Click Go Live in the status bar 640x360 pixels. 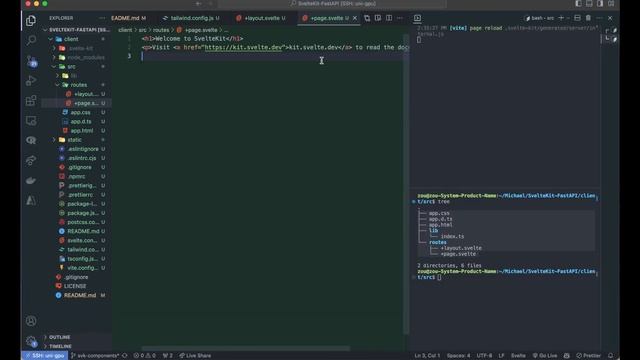pyautogui.click(x=545, y=356)
